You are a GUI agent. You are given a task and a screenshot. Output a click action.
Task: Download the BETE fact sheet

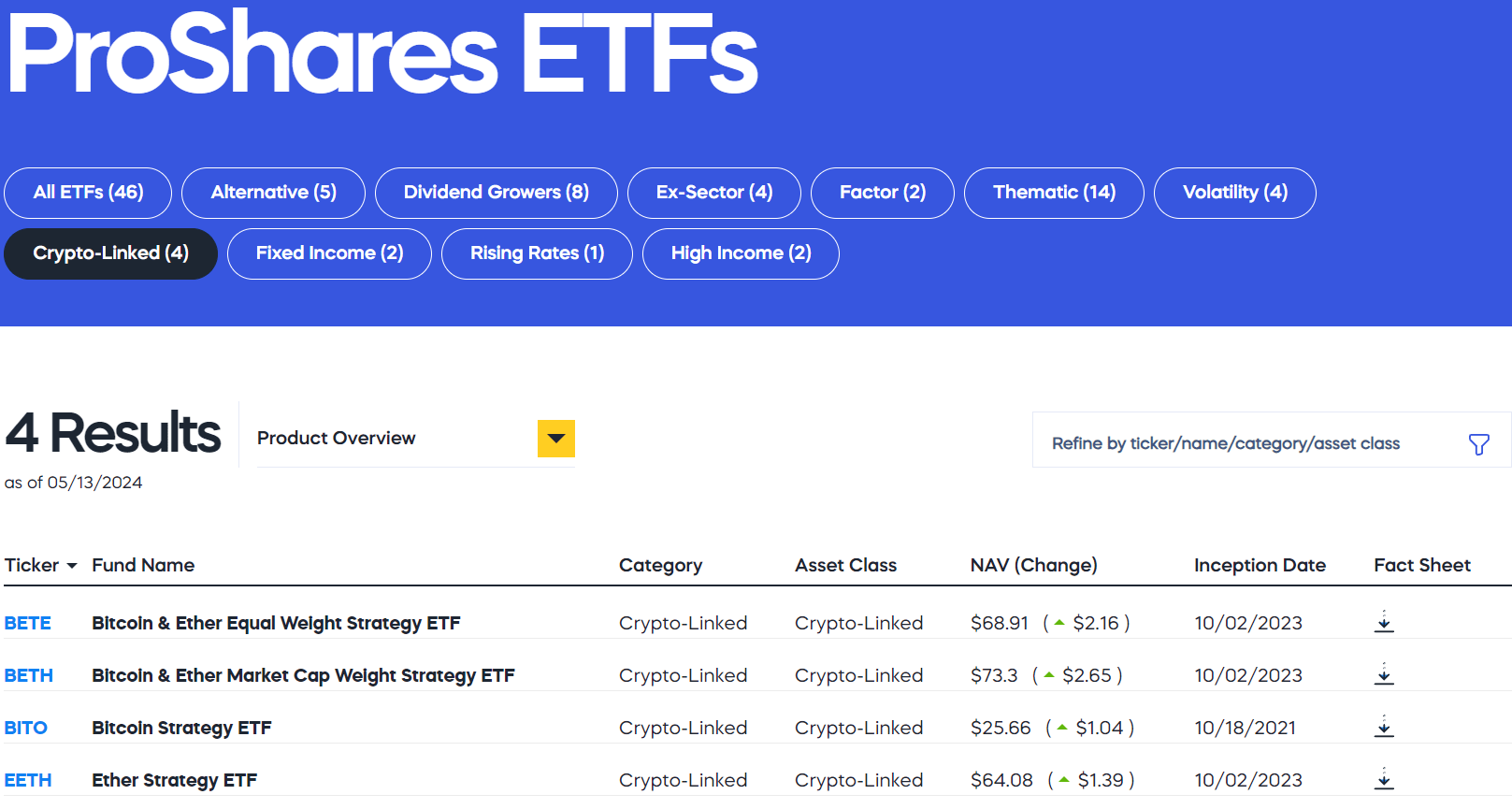(x=1384, y=622)
